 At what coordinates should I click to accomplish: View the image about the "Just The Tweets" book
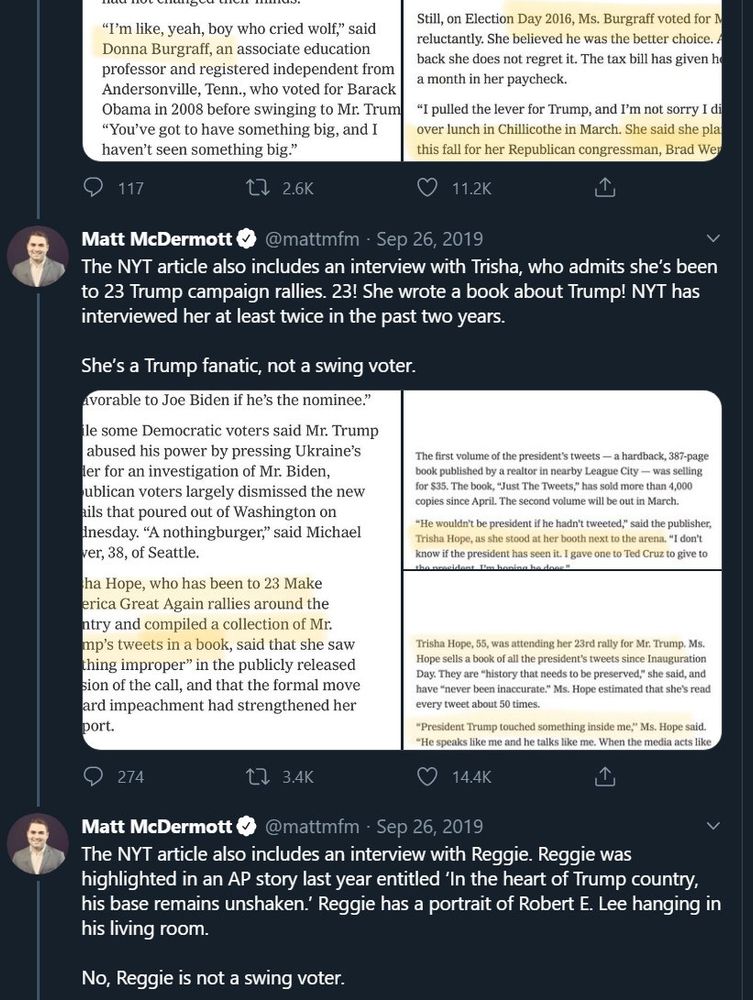pyautogui.click(x=562, y=480)
